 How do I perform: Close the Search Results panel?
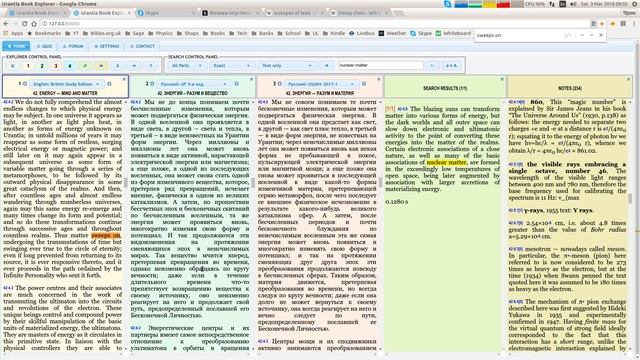pos(502,79)
